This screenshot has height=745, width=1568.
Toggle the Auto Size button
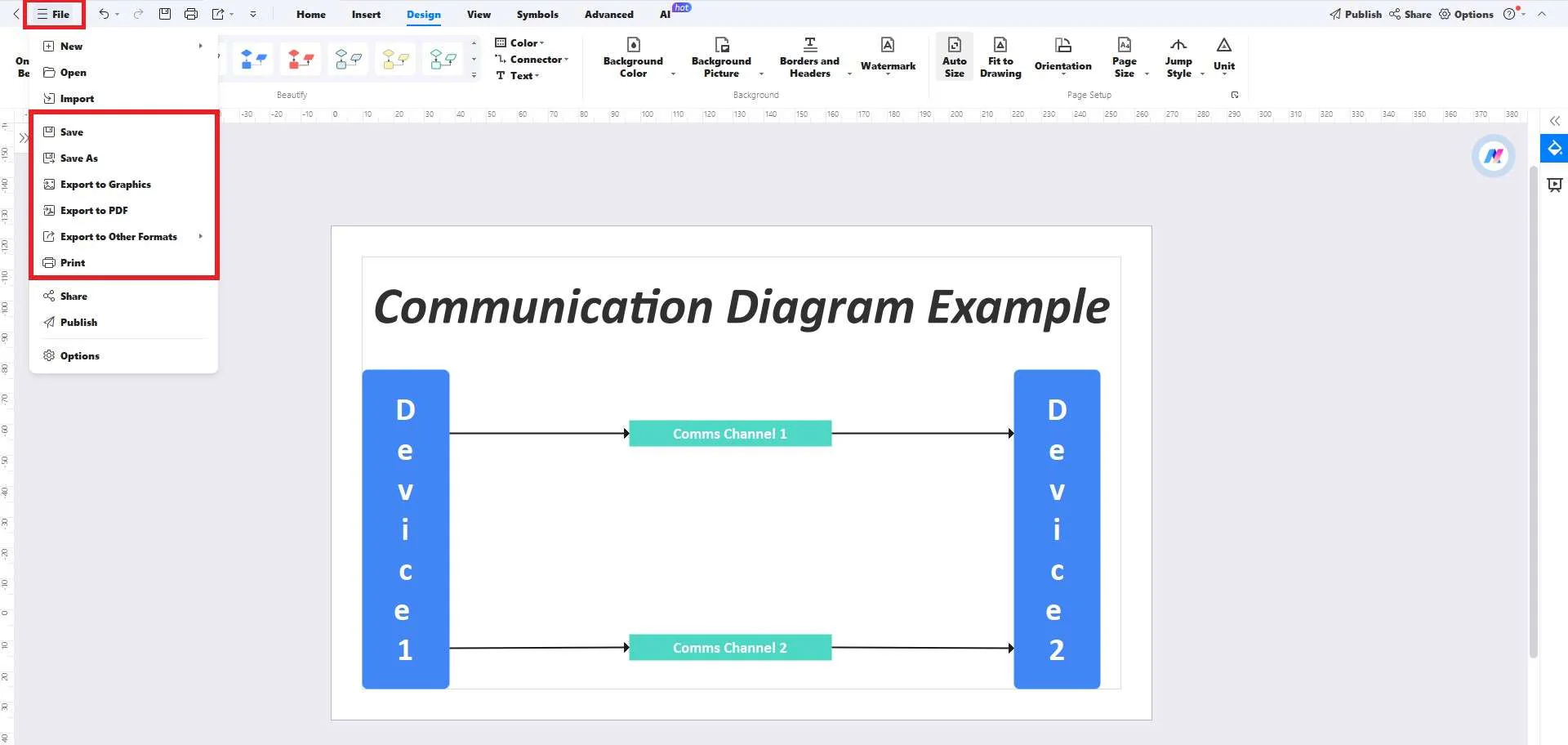click(954, 57)
